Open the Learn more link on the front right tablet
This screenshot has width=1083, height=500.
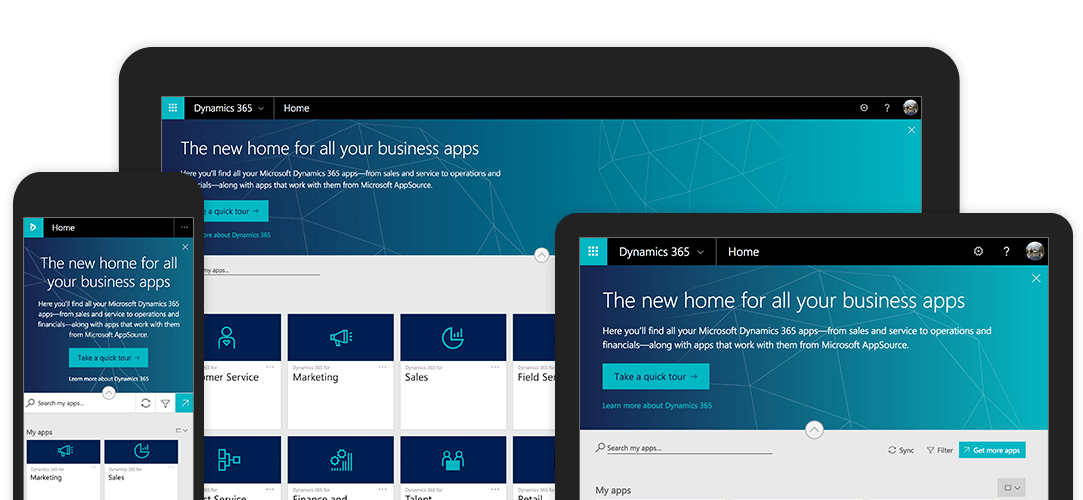tap(657, 405)
